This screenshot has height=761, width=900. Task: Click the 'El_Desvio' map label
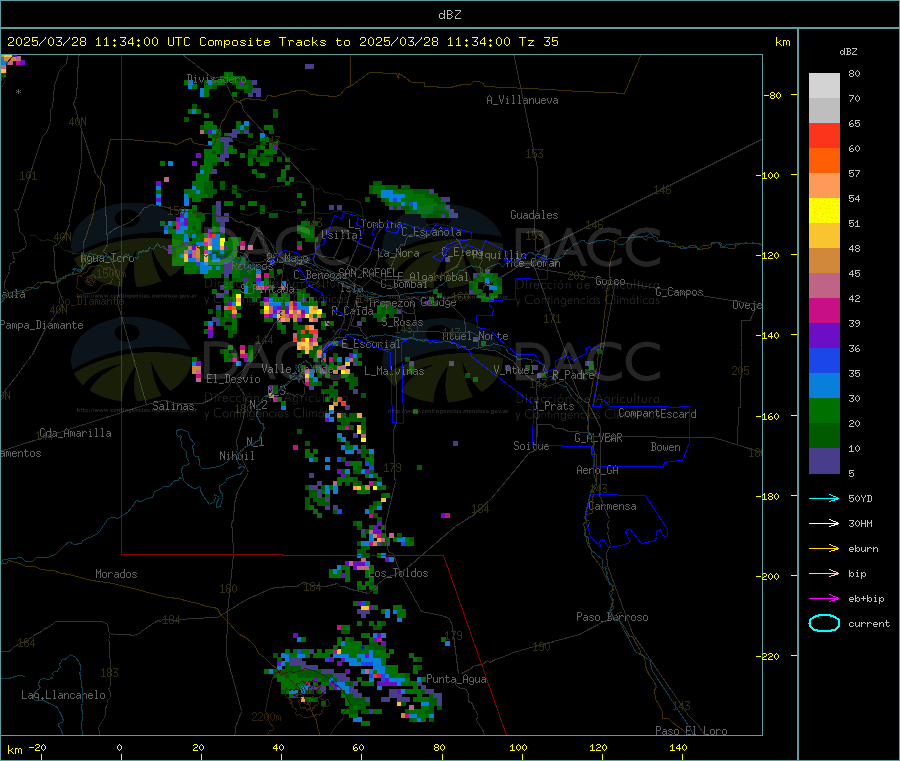[233, 379]
